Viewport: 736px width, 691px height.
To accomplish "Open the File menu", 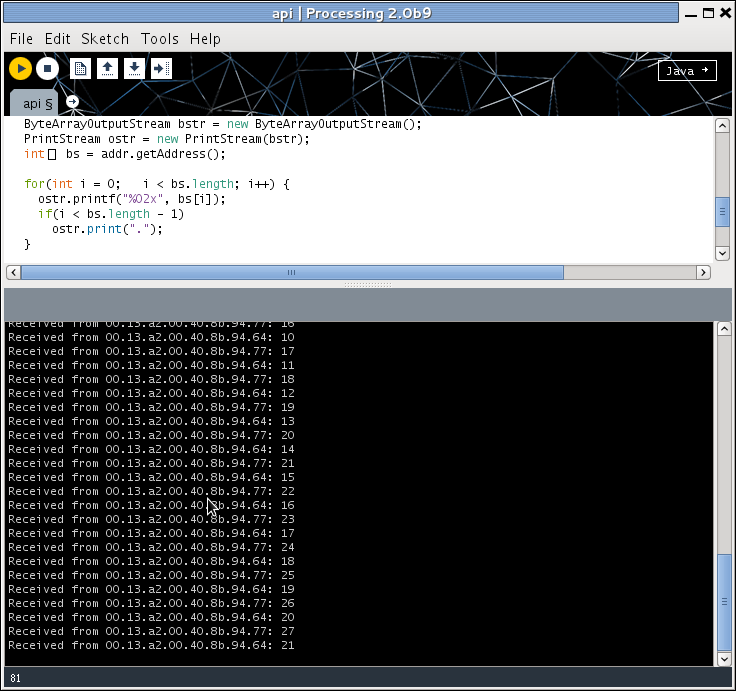I will click(22, 39).
